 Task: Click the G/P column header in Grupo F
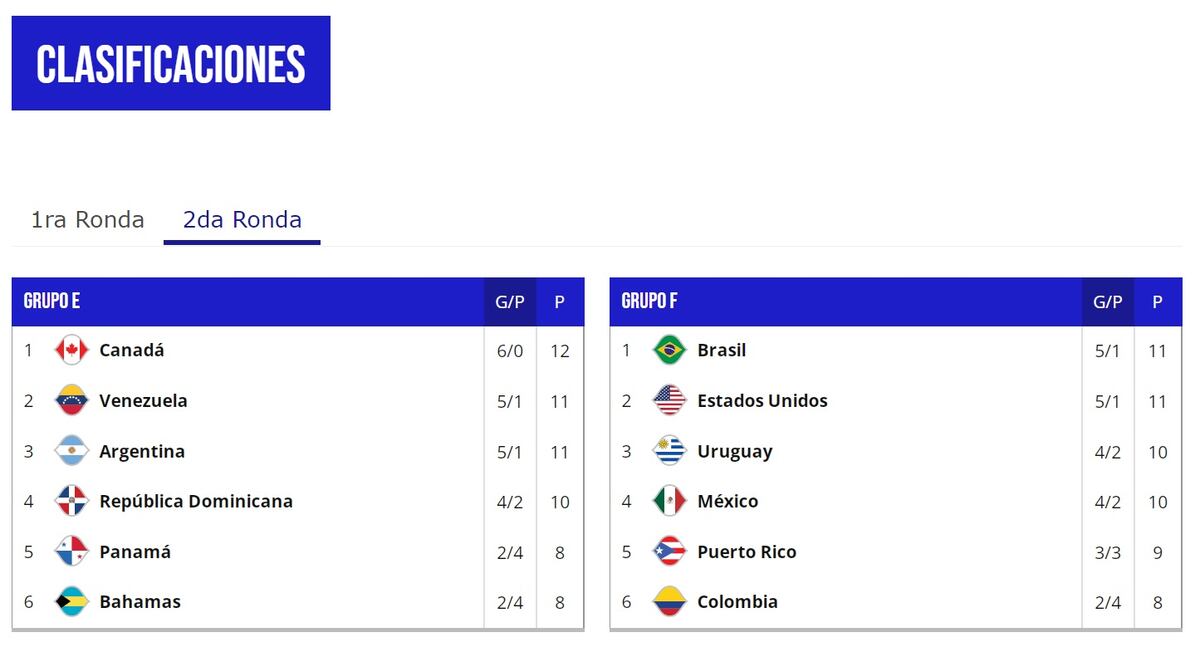coord(1107,301)
